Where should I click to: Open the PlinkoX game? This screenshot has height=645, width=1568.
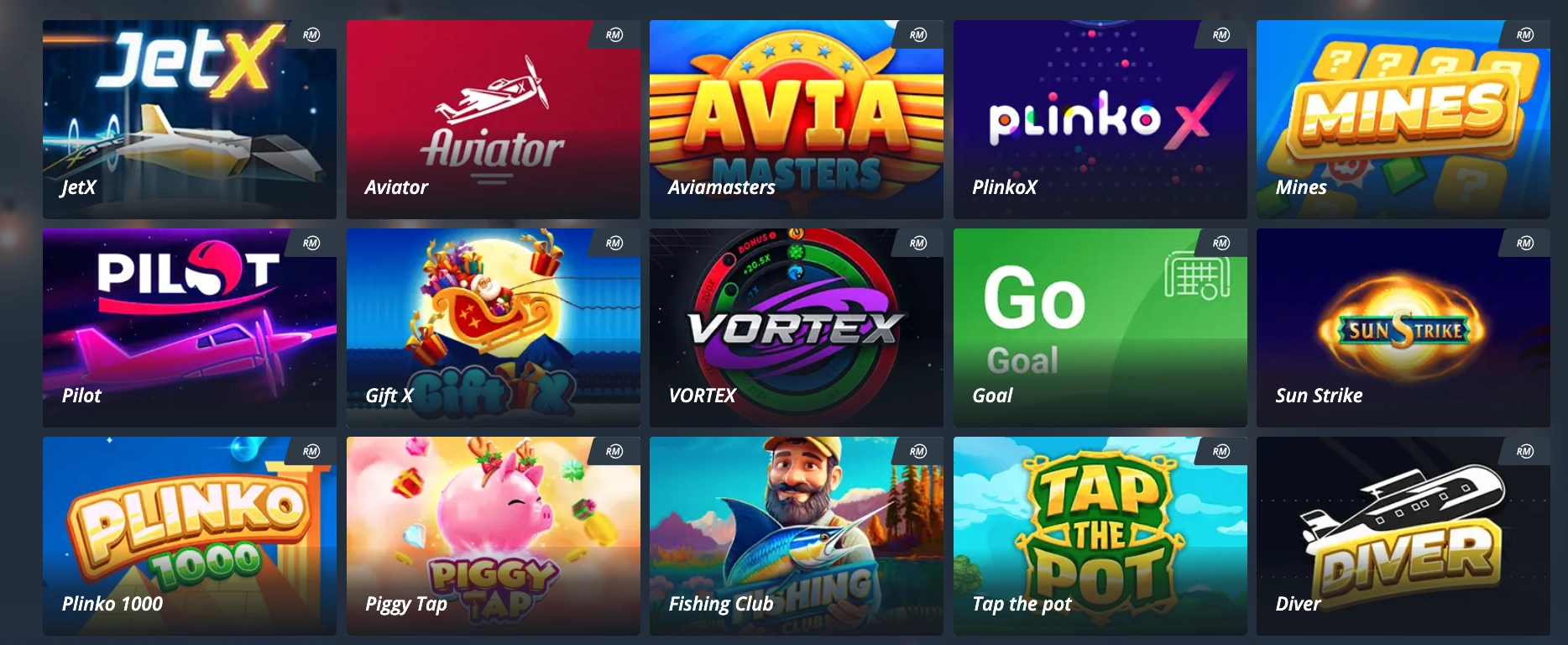point(1100,119)
